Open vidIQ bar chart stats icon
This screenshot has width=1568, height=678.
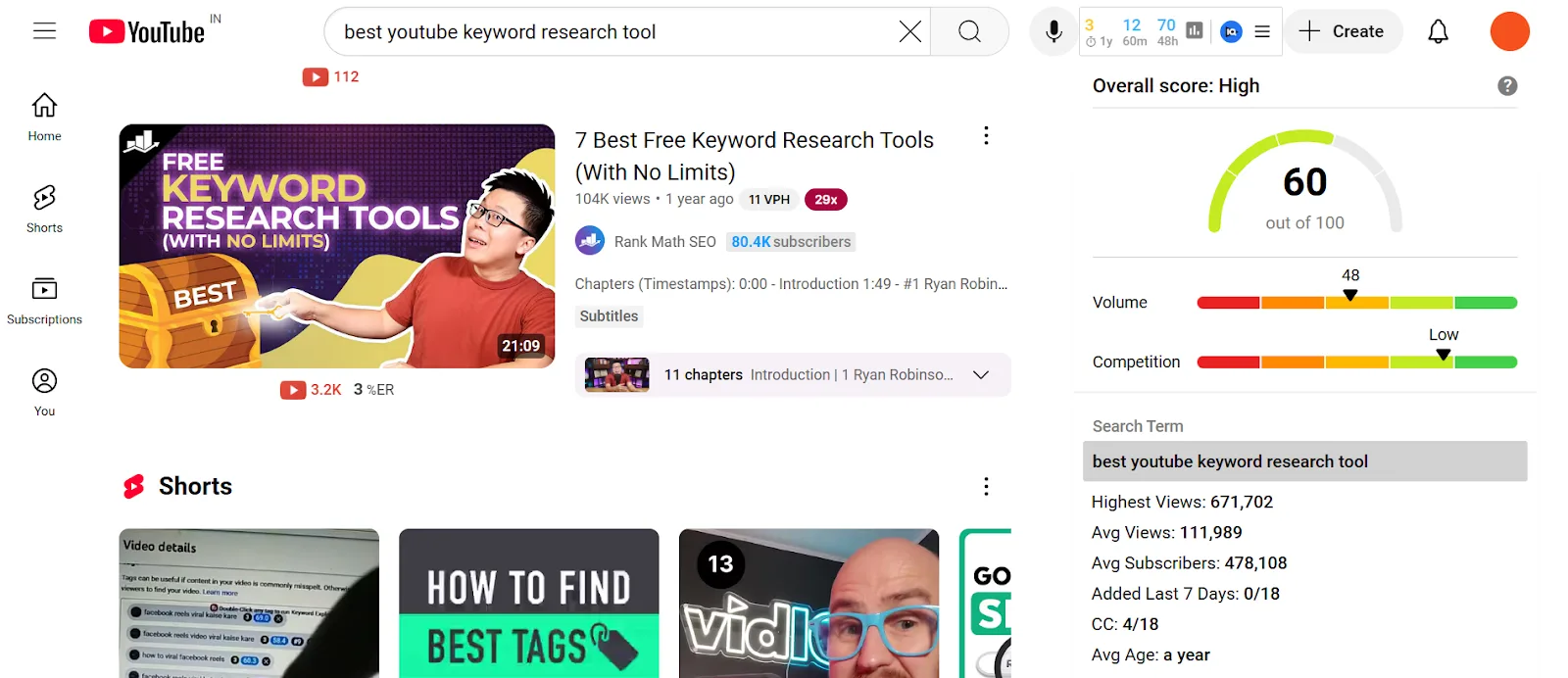pos(1194,30)
